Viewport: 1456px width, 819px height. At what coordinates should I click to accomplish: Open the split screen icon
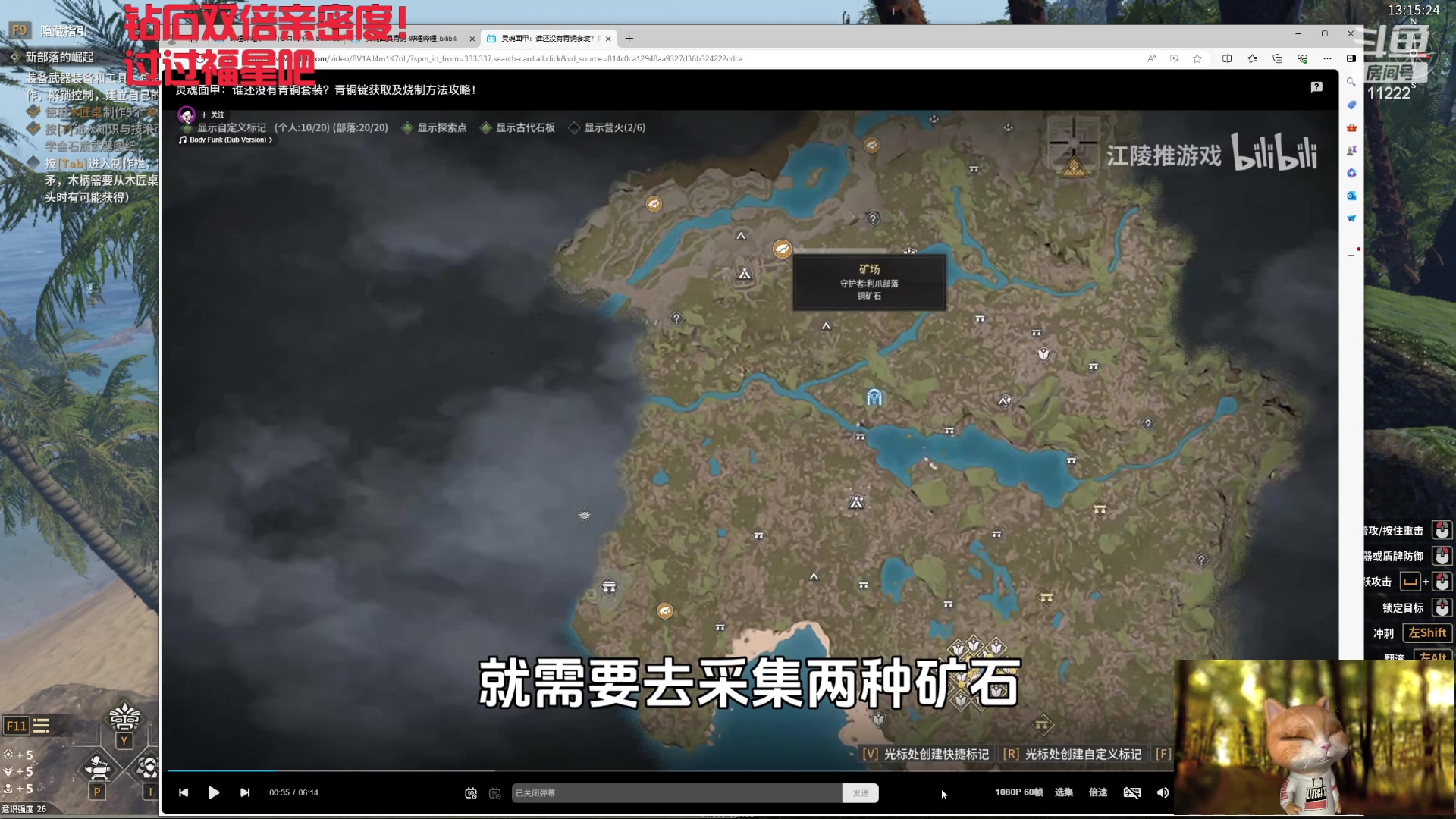[x=1227, y=58]
